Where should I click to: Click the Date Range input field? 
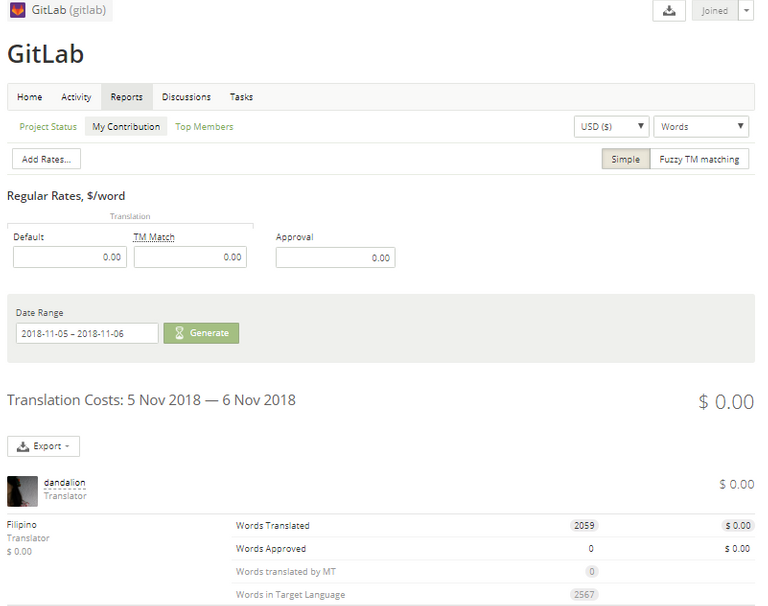[86, 333]
